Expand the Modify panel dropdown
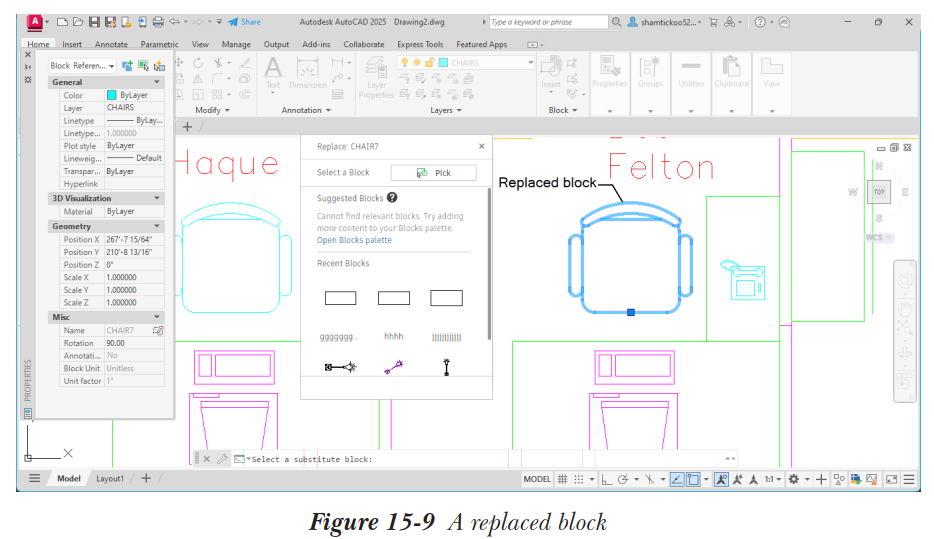Image resolution: width=934 pixels, height=539 pixels. click(x=212, y=110)
